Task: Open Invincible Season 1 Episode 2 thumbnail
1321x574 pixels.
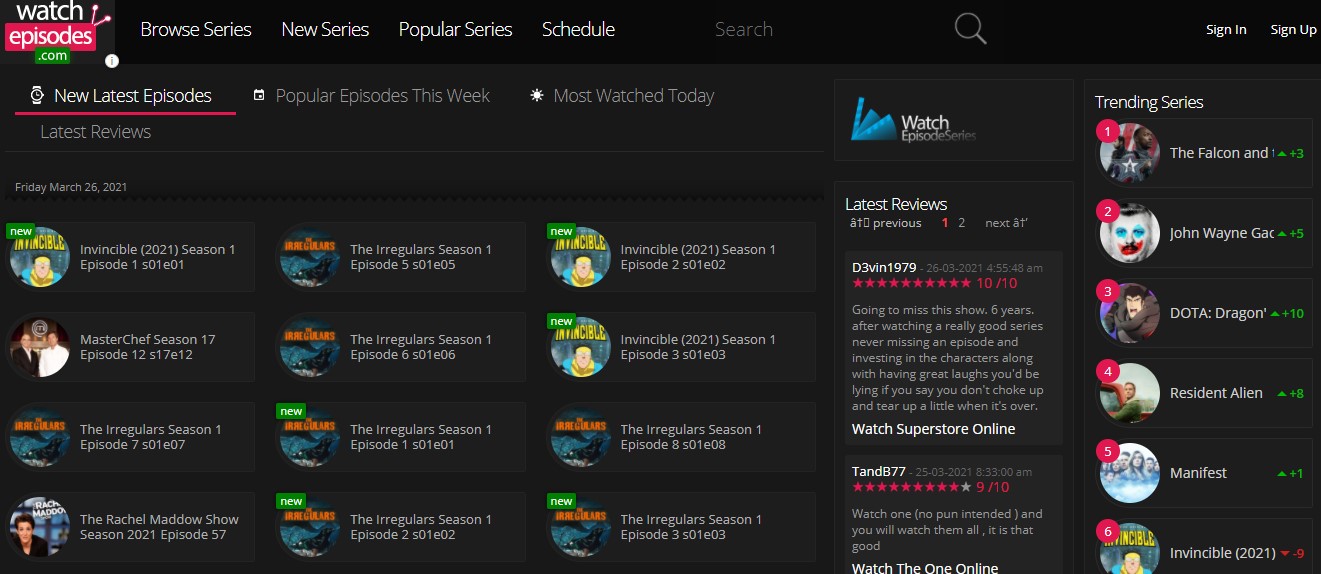Action: 581,257
